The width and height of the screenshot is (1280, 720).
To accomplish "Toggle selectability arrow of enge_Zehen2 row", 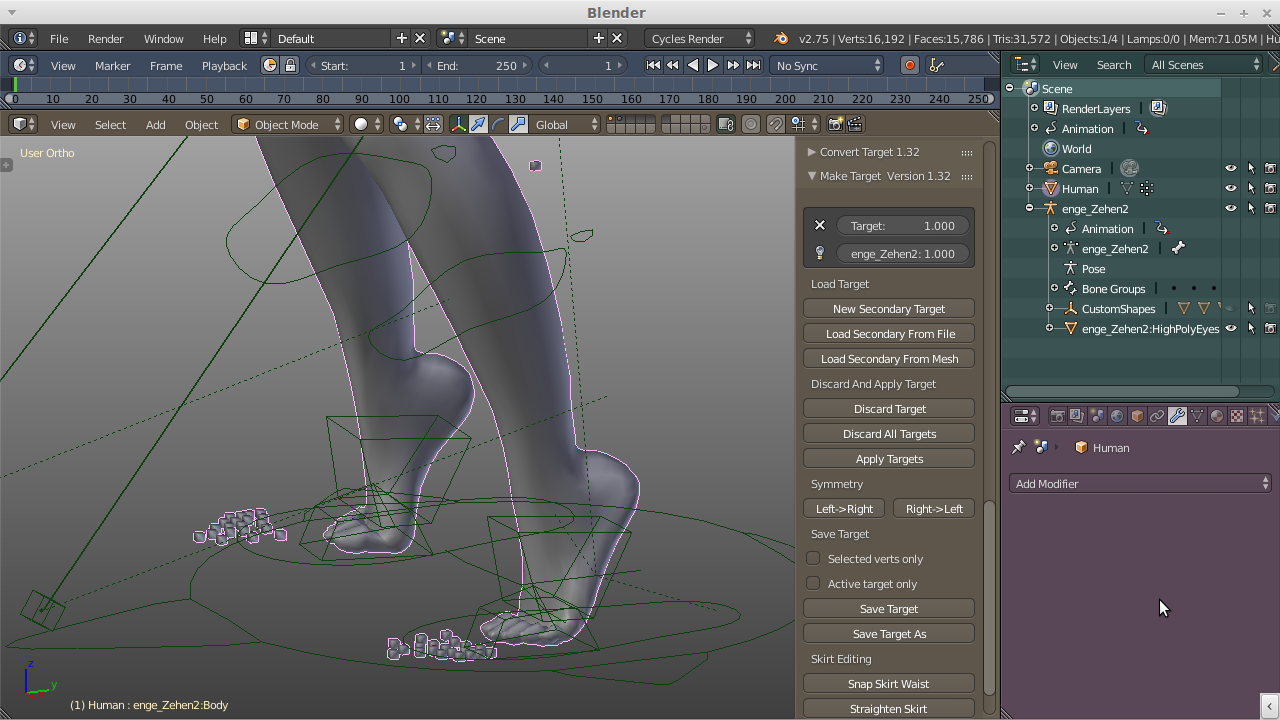I will [x=1251, y=208].
